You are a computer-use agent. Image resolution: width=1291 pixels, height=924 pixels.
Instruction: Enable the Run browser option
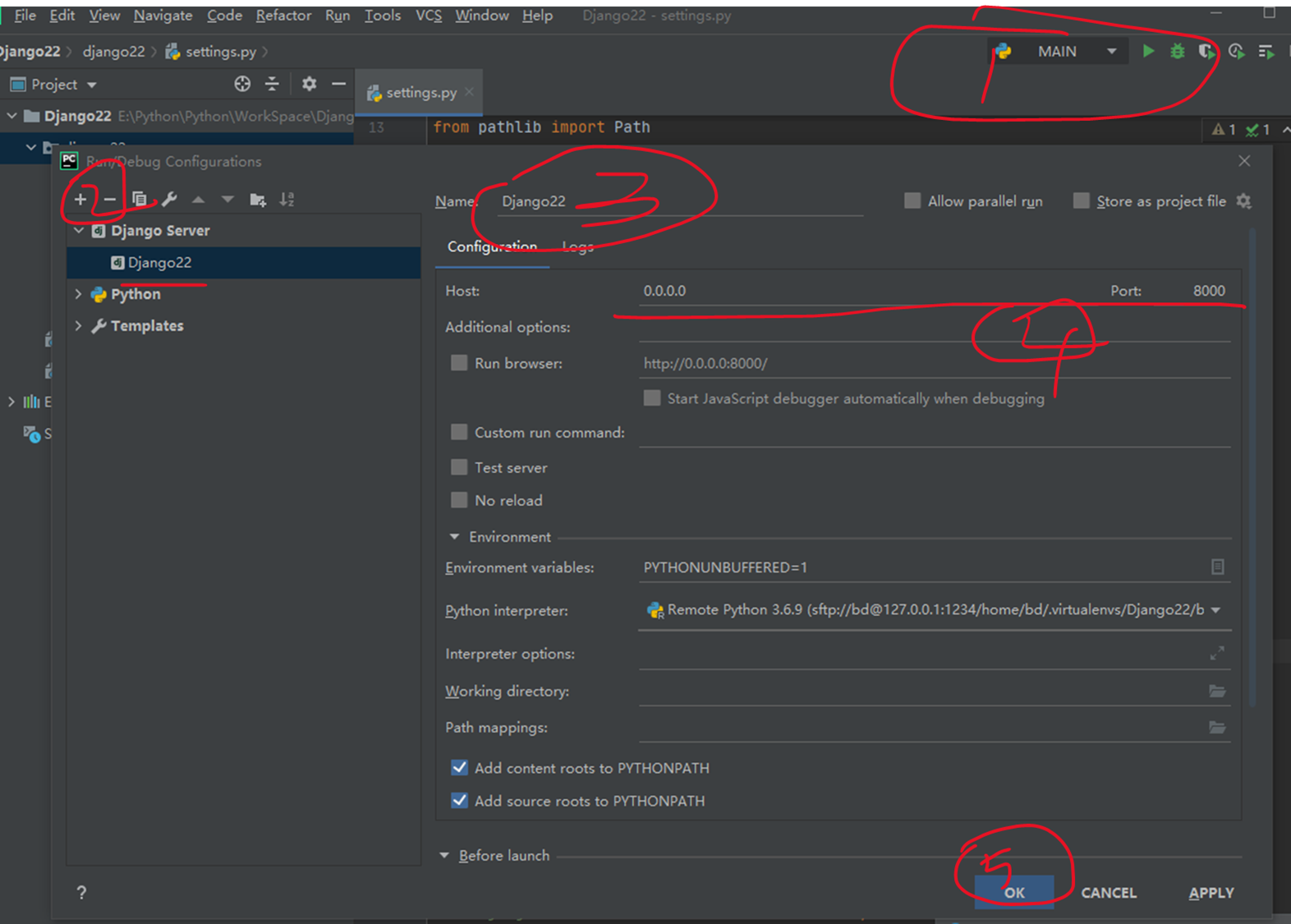coord(459,363)
